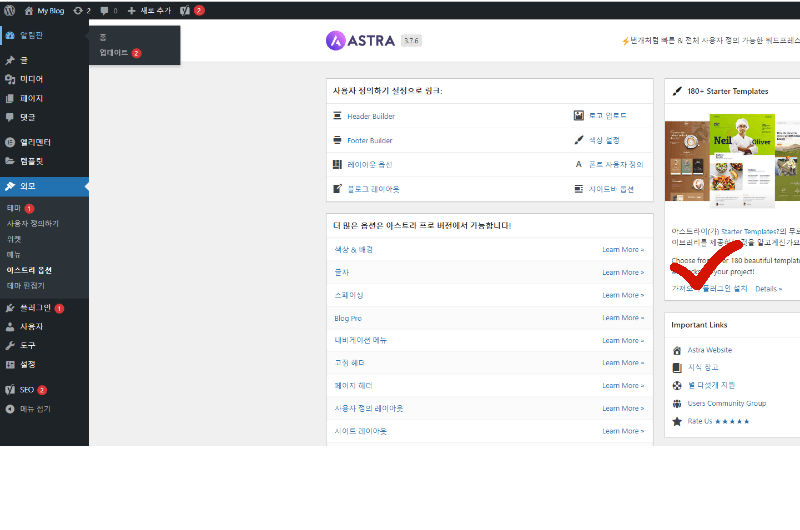Click the 새로 추가 plus button
This screenshot has height=530, width=800.
click(149, 10)
